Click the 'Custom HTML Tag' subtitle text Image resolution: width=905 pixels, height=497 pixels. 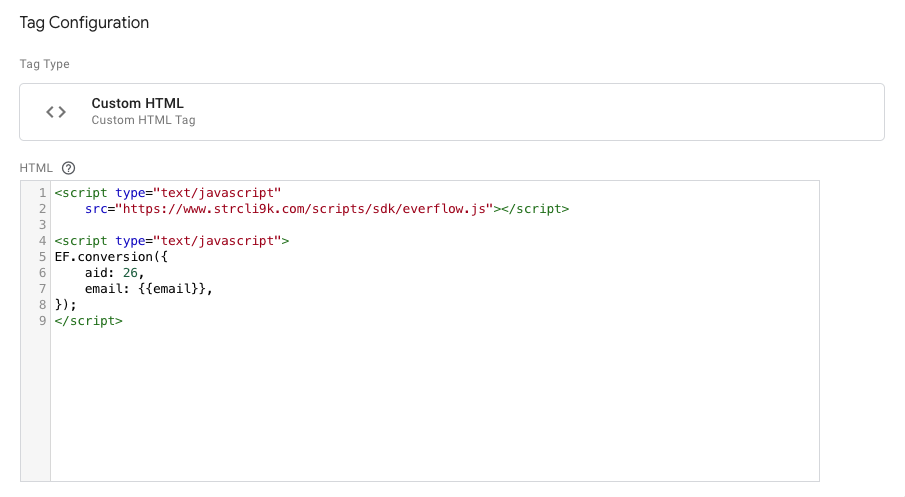(x=143, y=120)
